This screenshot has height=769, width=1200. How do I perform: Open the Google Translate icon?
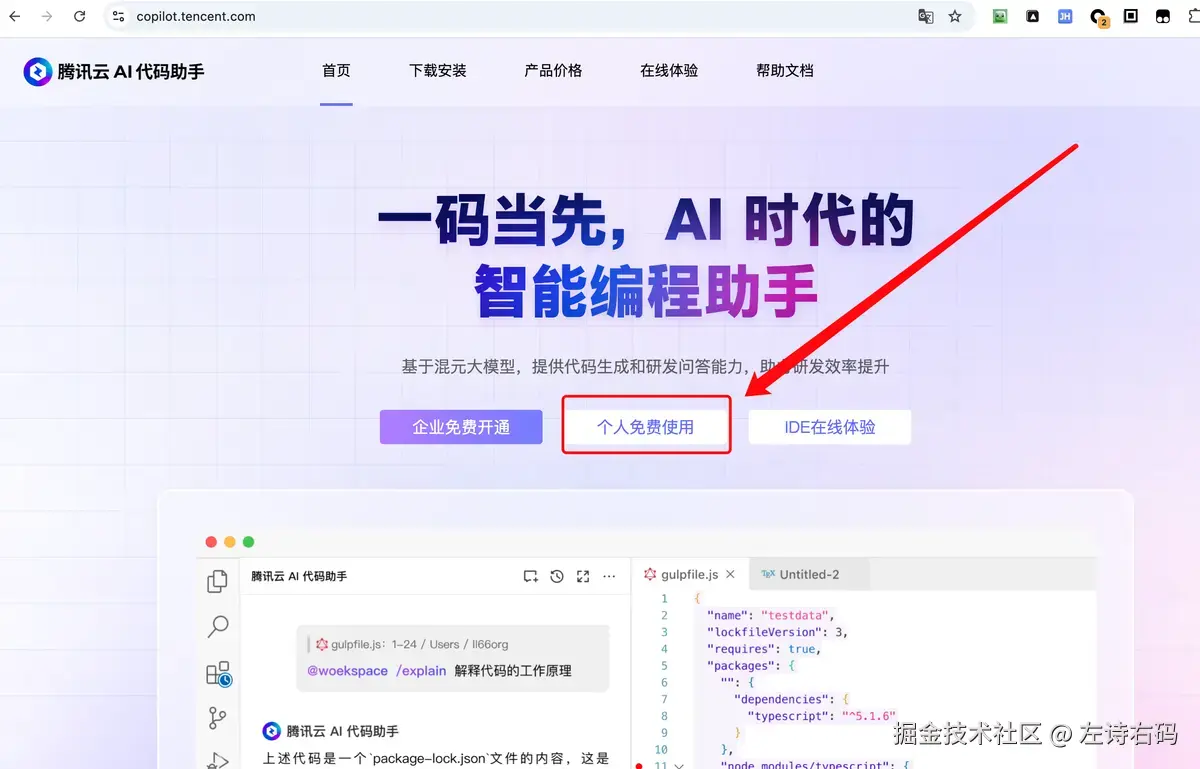[x=926, y=16]
